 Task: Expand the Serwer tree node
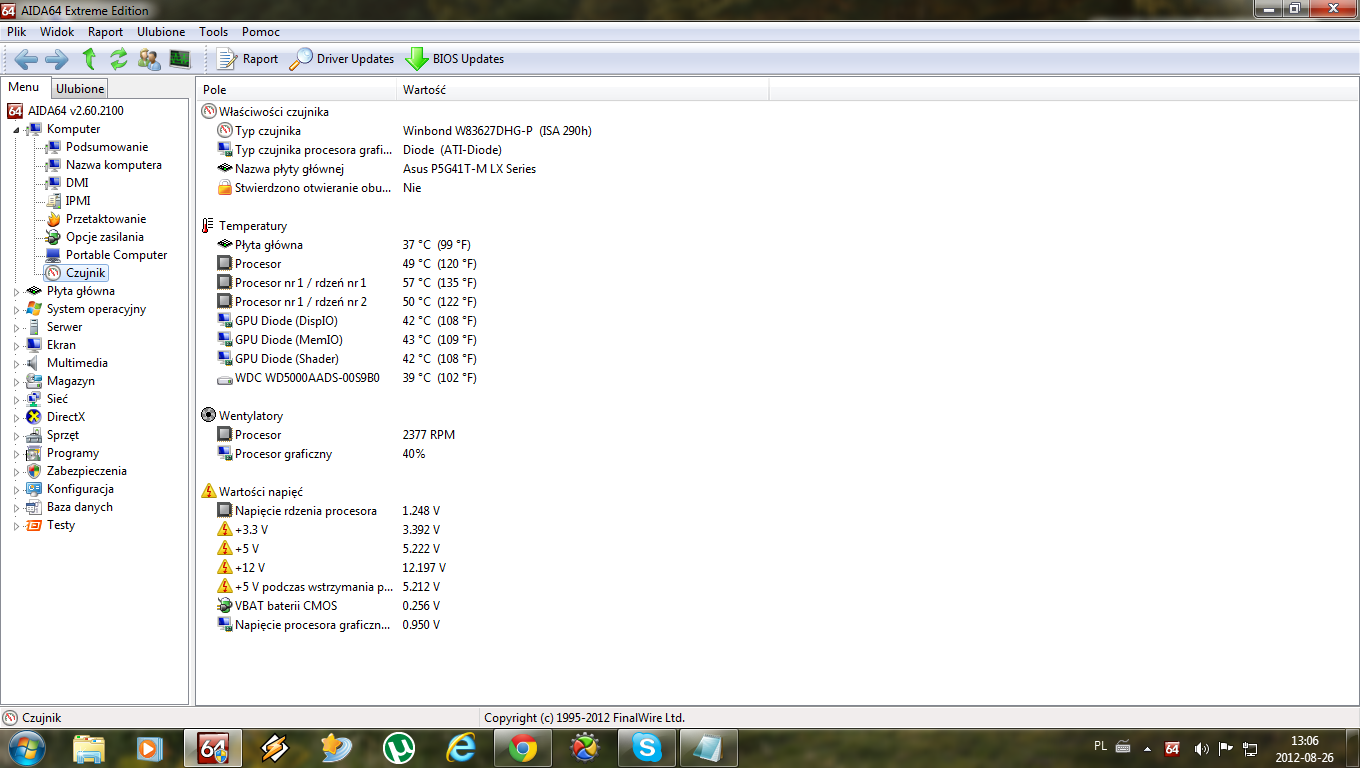[16, 327]
